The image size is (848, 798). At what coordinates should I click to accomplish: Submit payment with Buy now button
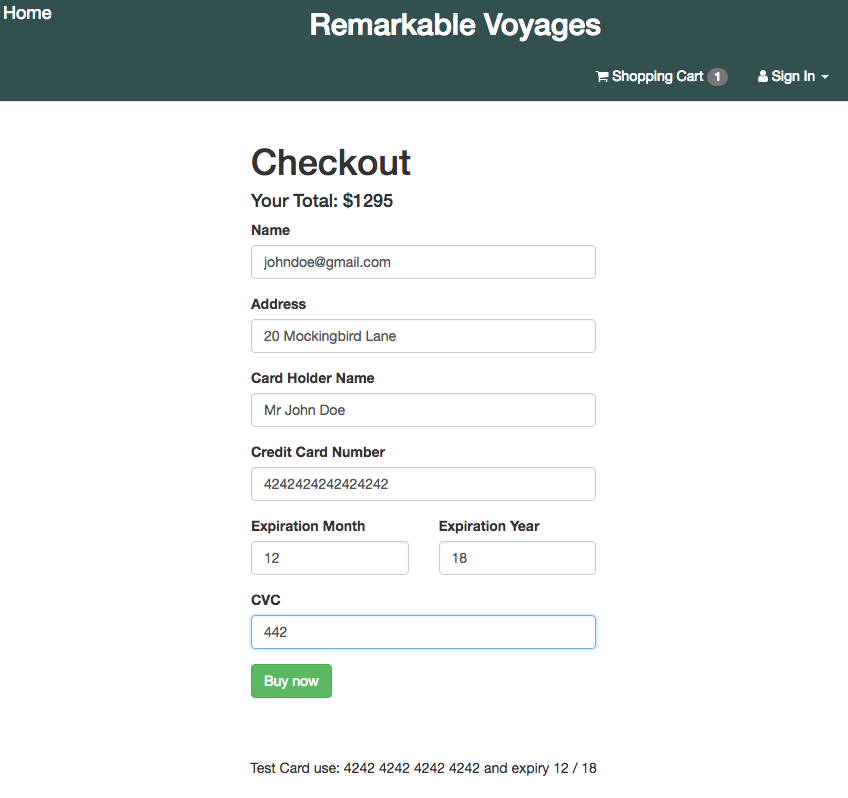(291, 681)
